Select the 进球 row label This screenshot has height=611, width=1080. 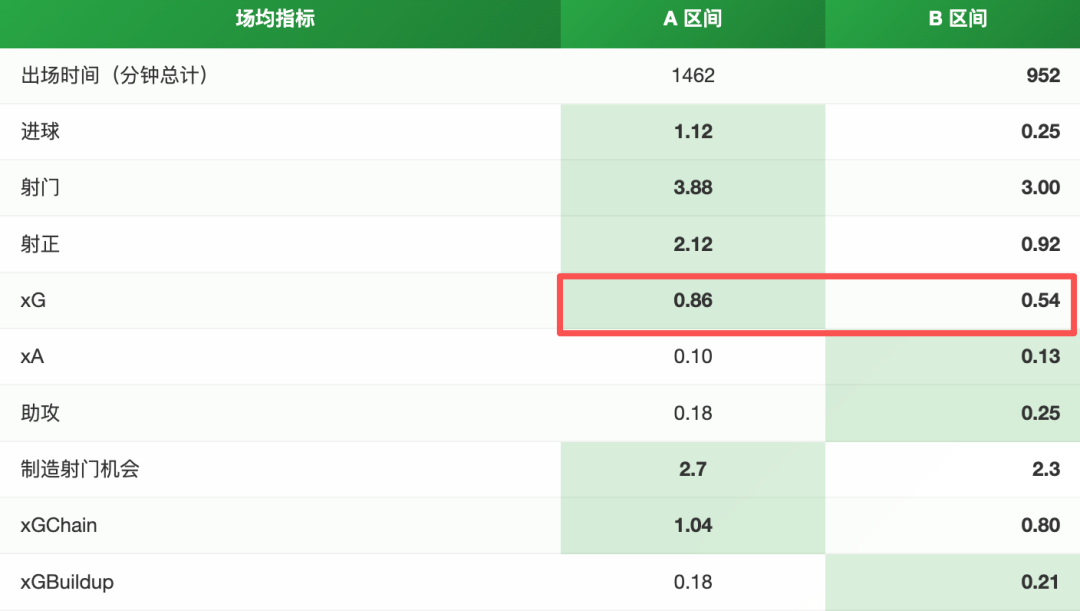click(40, 131)
